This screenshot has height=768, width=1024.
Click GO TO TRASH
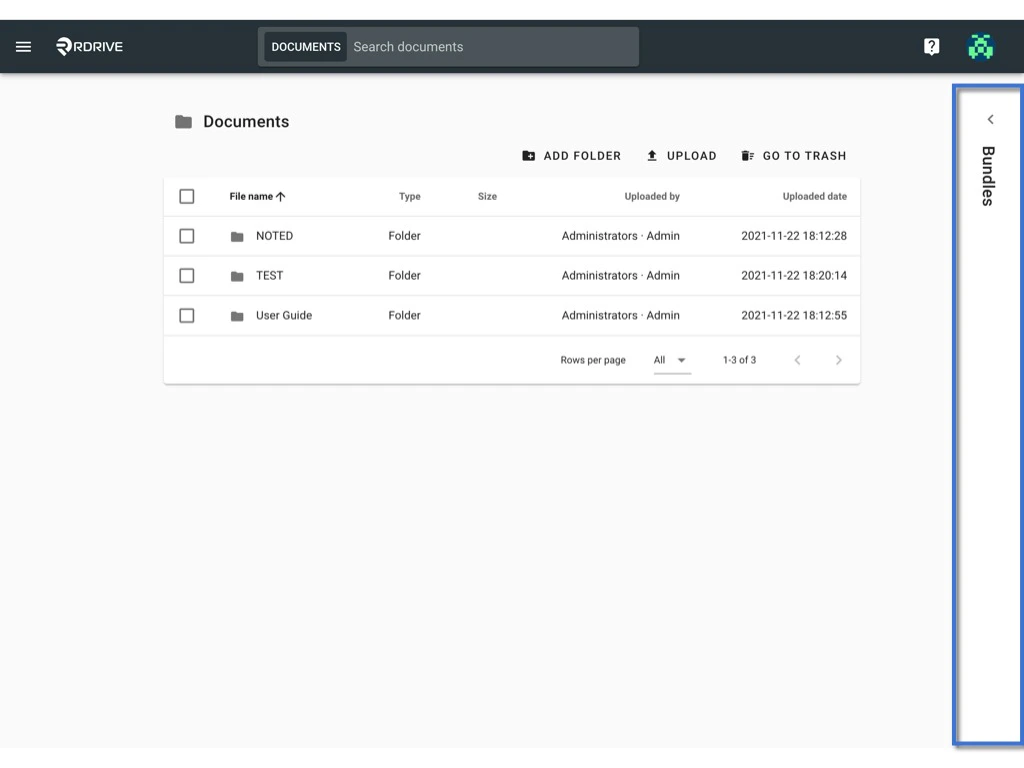click(x=793, y=156)
